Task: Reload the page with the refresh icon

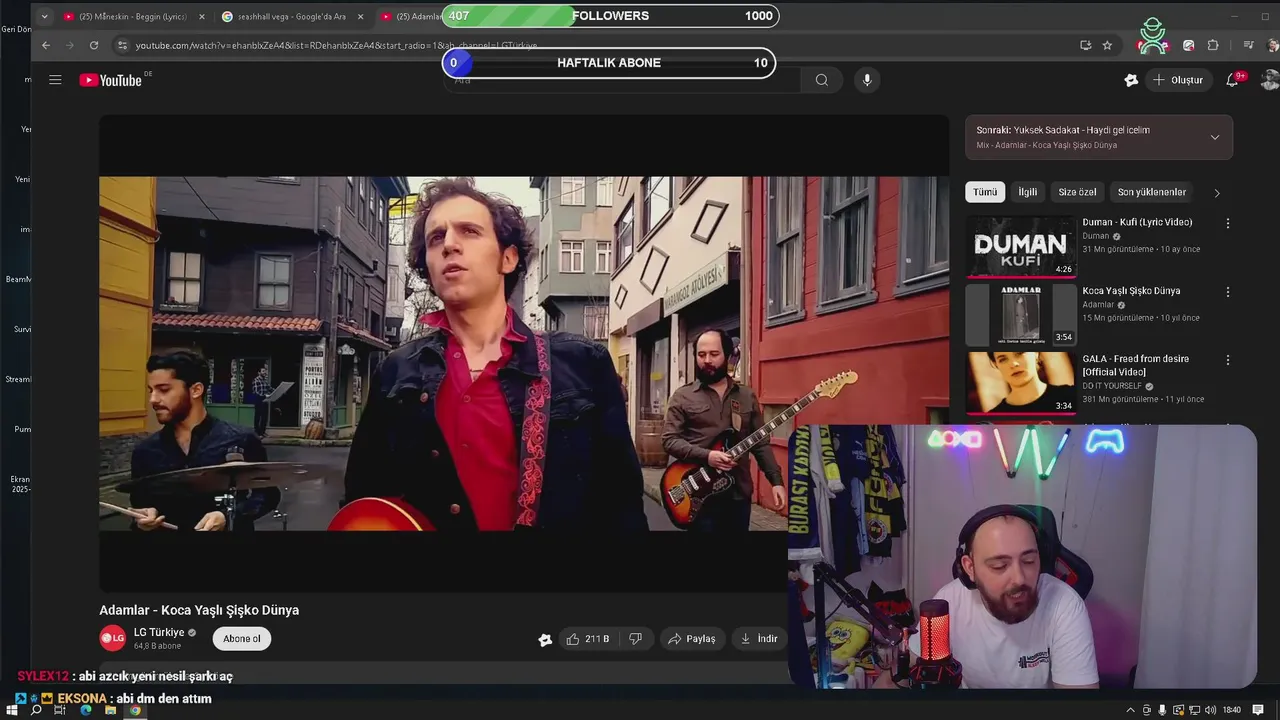Action: (x=94, y=45)
